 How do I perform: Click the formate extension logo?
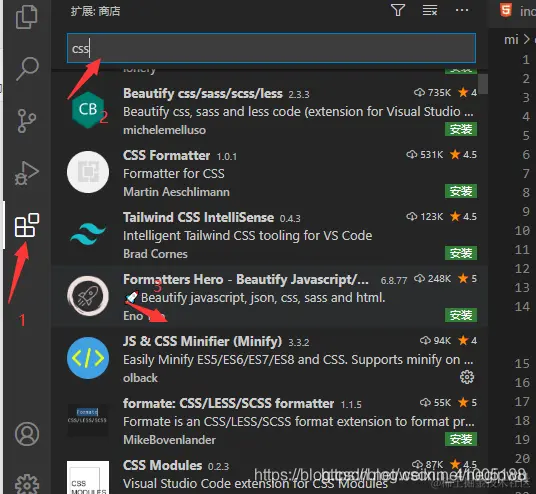coord(88,419)
